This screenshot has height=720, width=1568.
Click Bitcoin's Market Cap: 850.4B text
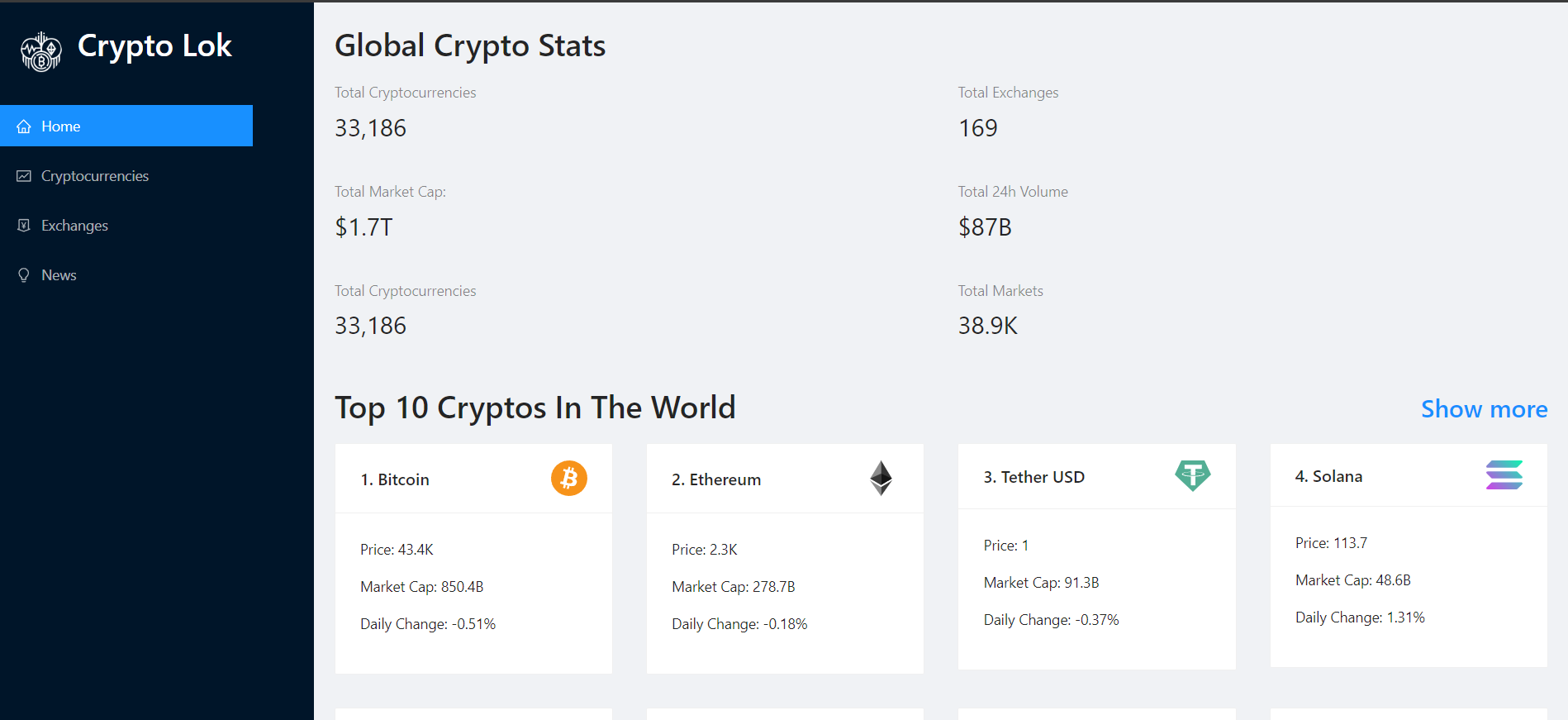click(x=422, y=587)
